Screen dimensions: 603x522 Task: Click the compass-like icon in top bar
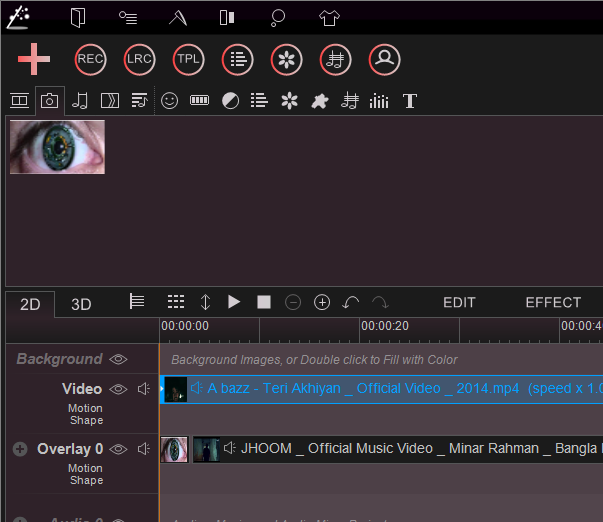(x=178, y=18)
